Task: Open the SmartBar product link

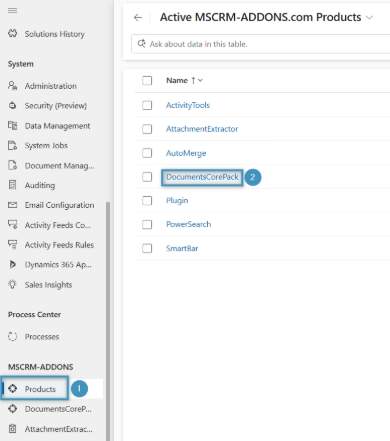Action: tap(182, 248)
